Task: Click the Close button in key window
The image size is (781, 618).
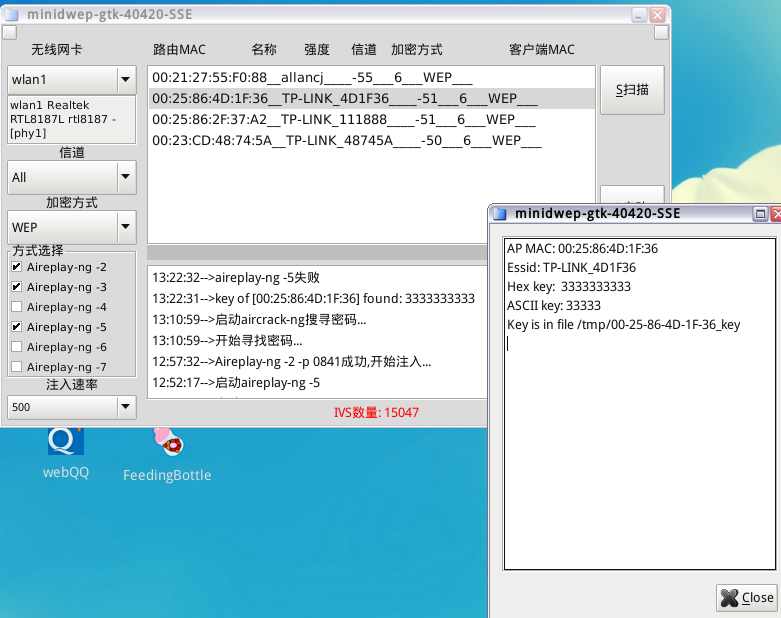Action: [748, 598]
